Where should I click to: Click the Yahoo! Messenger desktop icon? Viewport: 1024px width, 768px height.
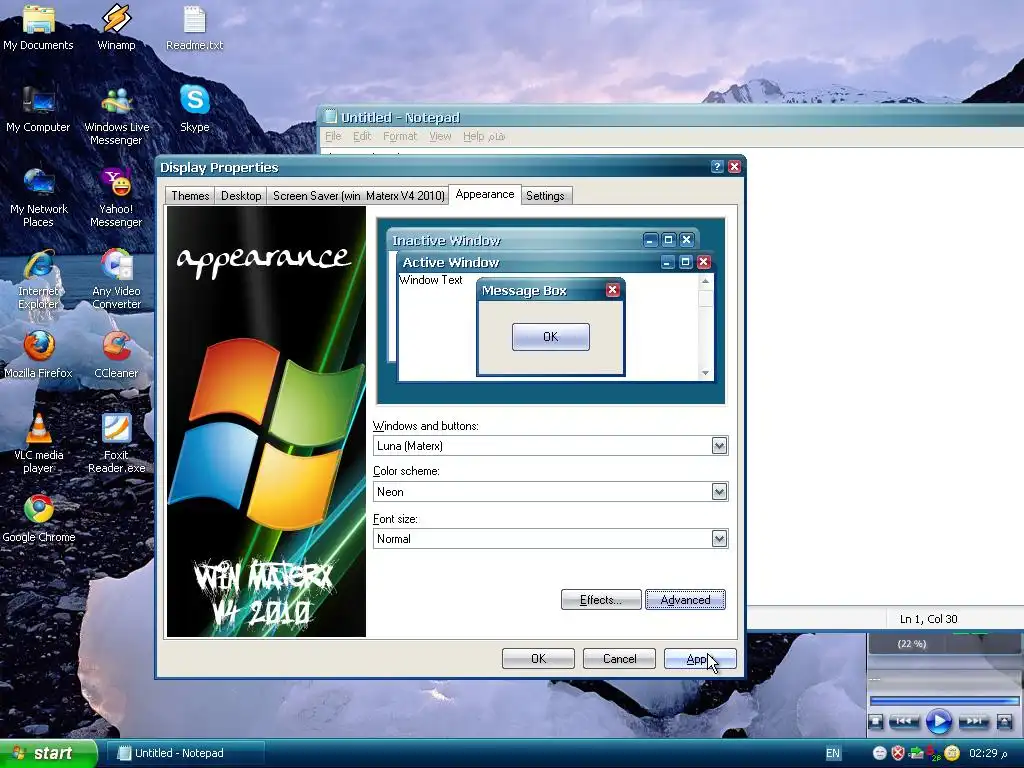(x=116, y=198)
